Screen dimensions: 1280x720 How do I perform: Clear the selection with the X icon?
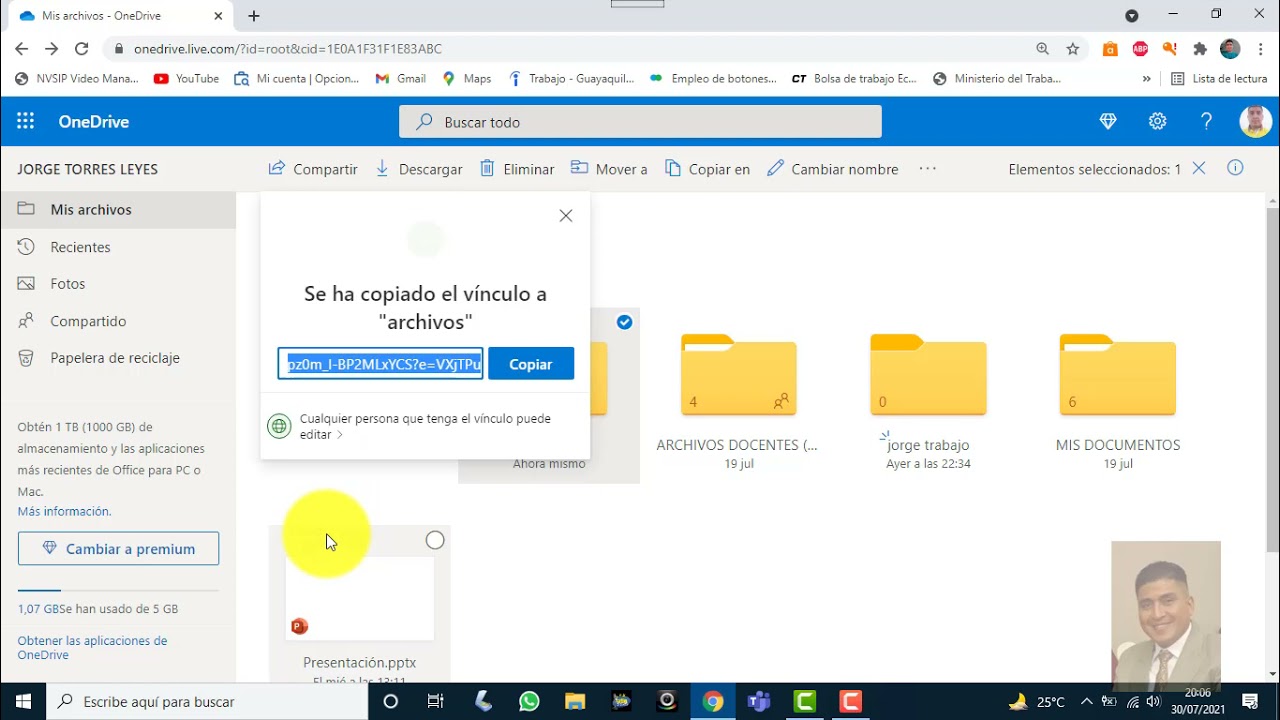point(1199,168)
